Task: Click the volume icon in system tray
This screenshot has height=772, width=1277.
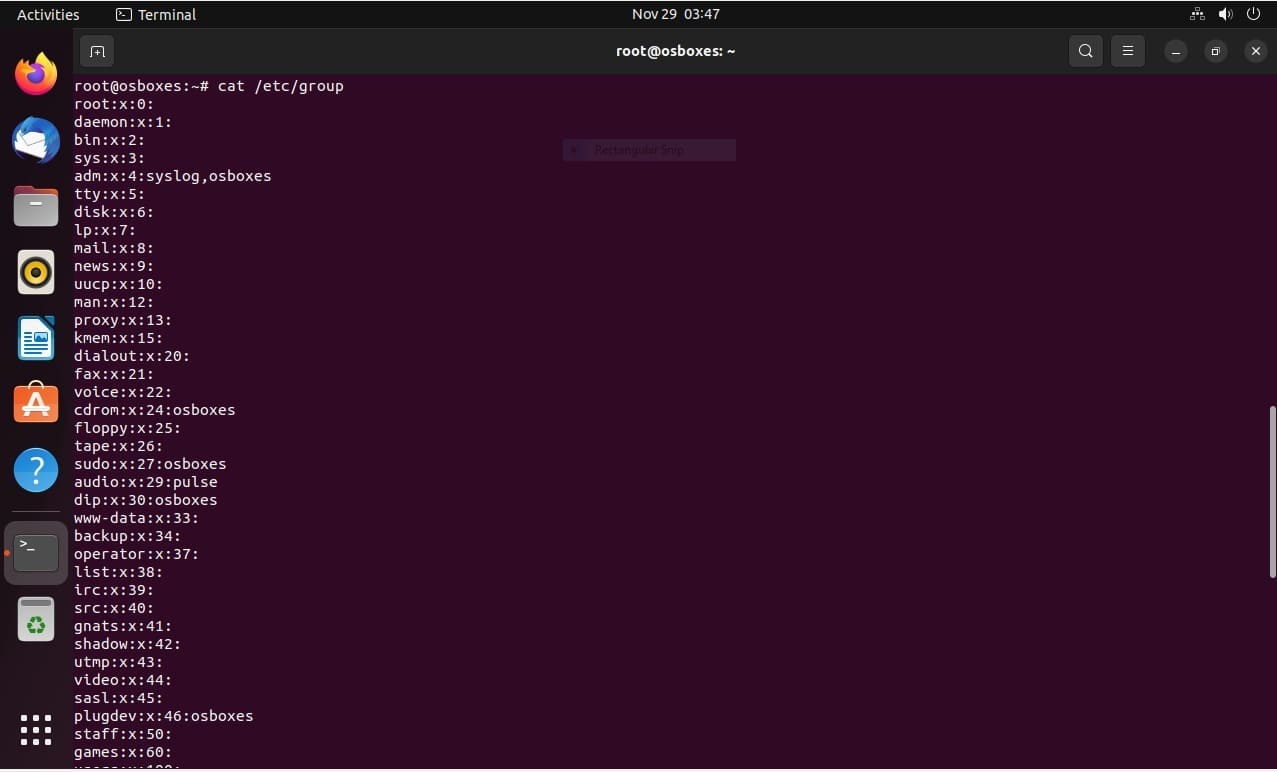Action: point(1225,14)
